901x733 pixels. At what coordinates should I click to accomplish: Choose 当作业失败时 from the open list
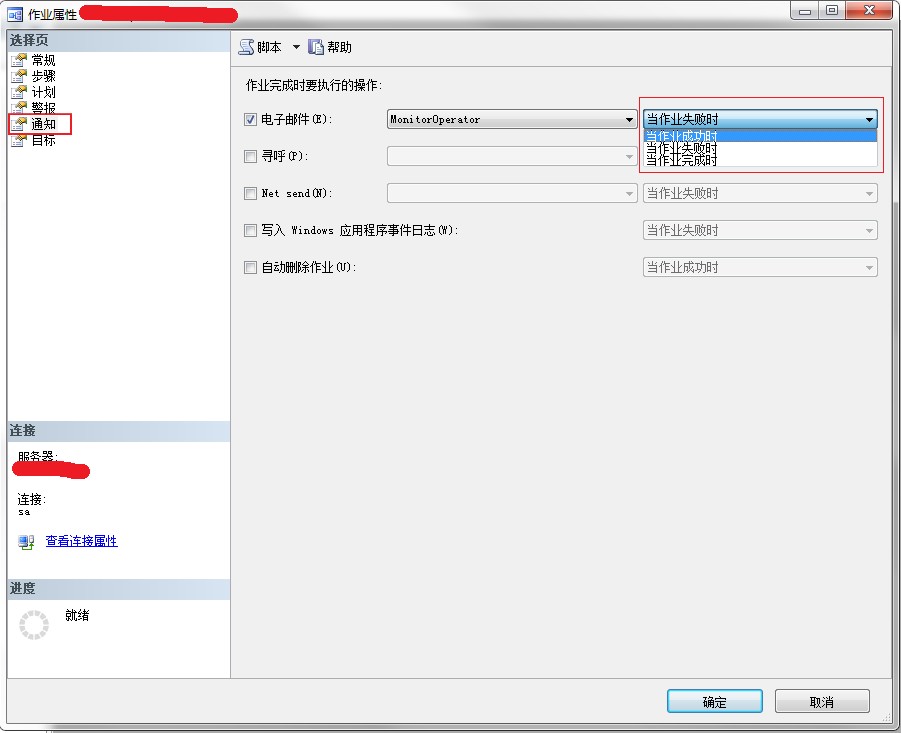(x=760, y=148)
